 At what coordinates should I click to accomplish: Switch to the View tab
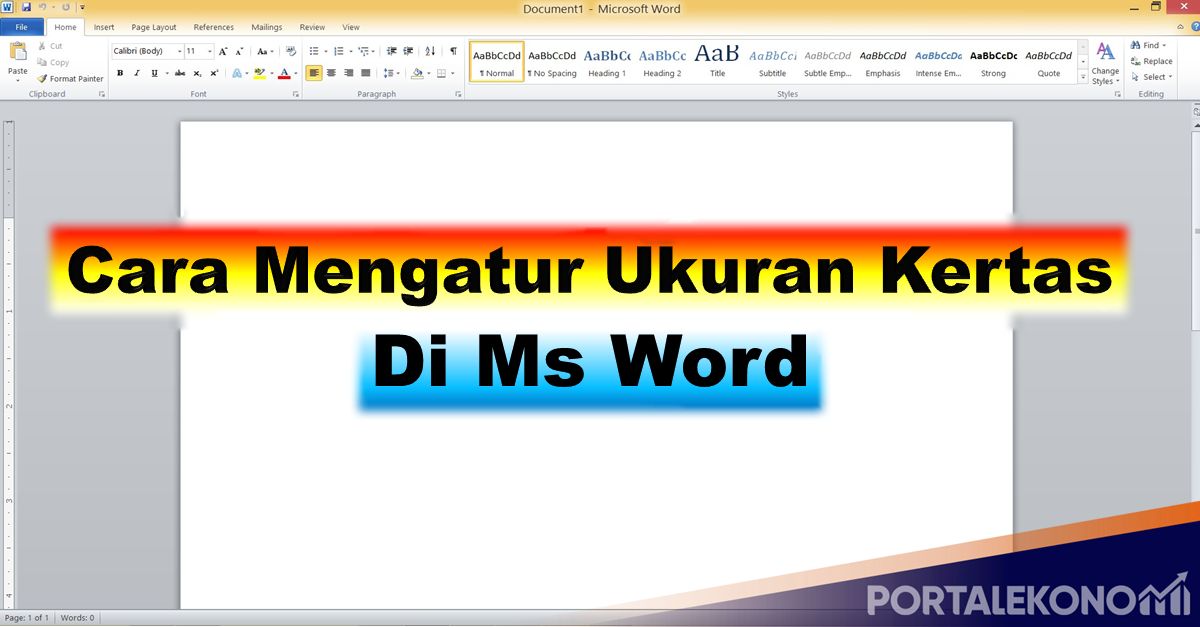tap(351, 27)
